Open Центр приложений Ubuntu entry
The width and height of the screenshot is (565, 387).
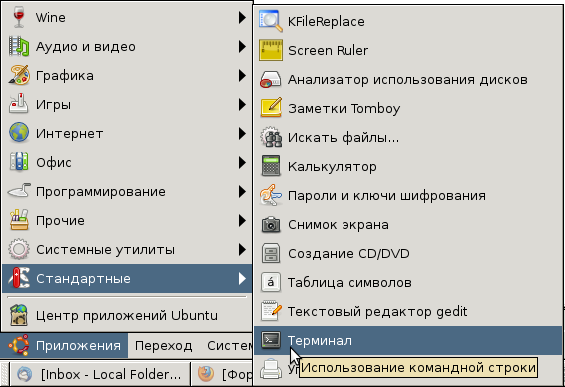[x=126, y=315]
